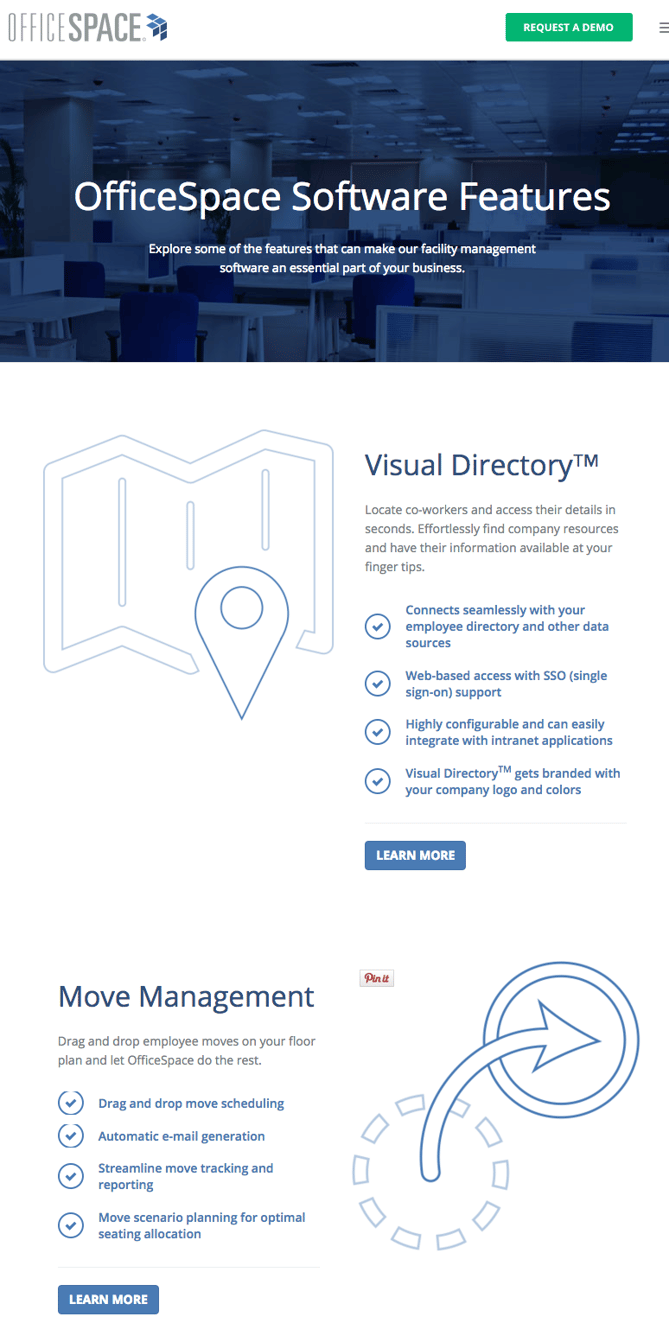This screenshot has width=669, height=1323.
Task: Click Learn More under Visual Directory
Action: click(415, 856)
